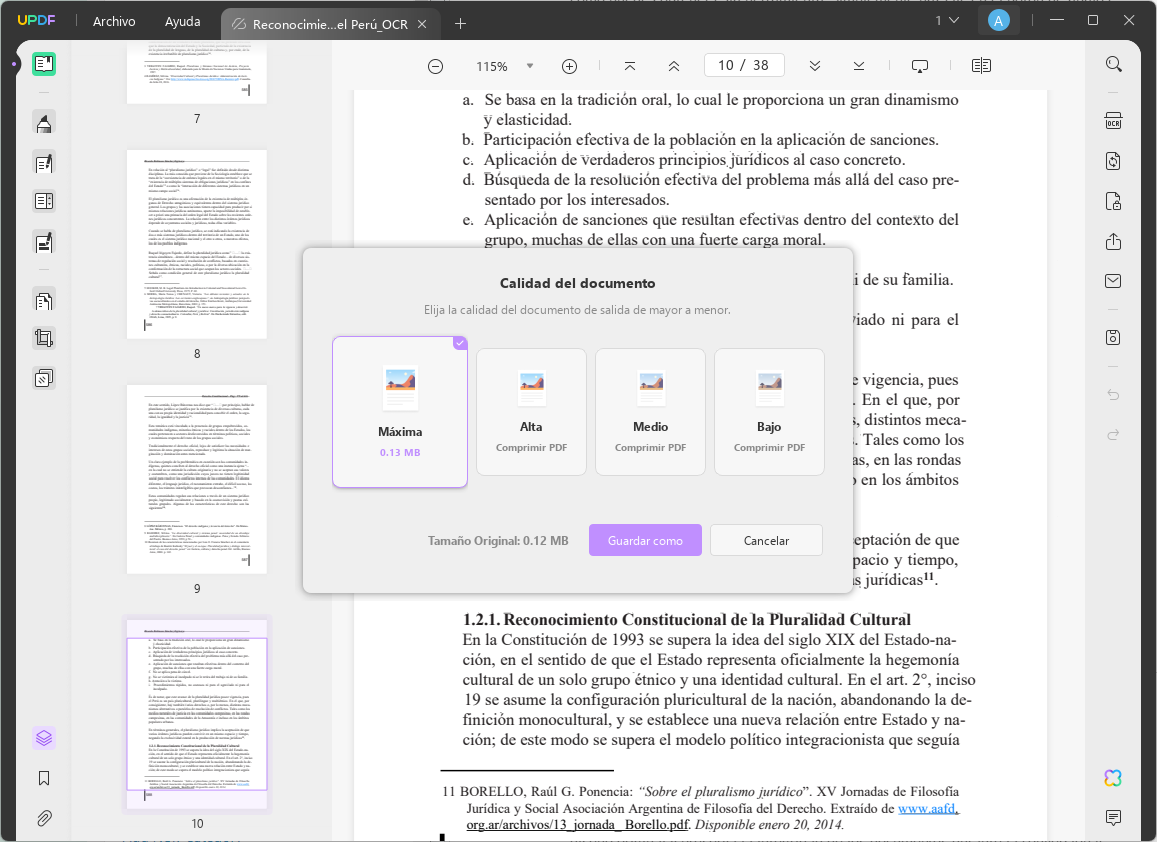Select the Comment highlighter tool
Screen dimensions: 1157x842
click(x=44, y=122)
